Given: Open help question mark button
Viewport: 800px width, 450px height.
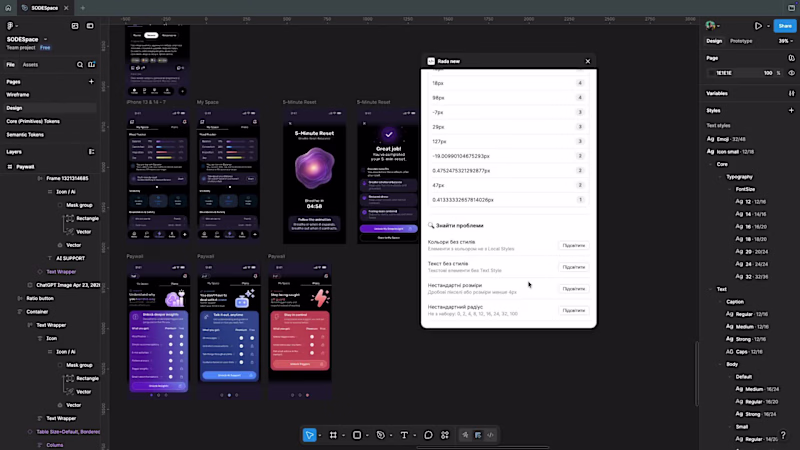Looking at the screenshot, I should pyautogui.click(x=783, y=435).
